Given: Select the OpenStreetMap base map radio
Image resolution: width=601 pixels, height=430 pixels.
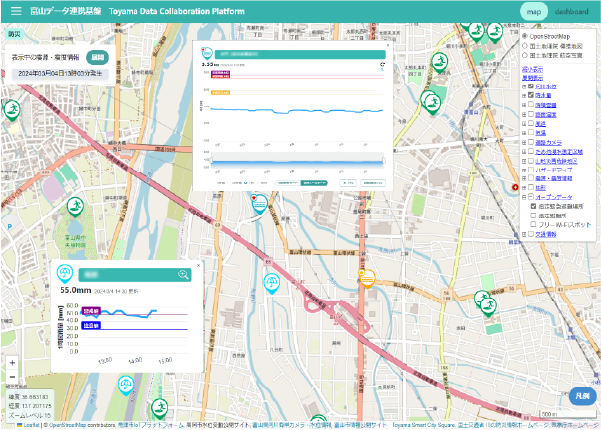Looking at the screenshot, I should pos(525,36).
